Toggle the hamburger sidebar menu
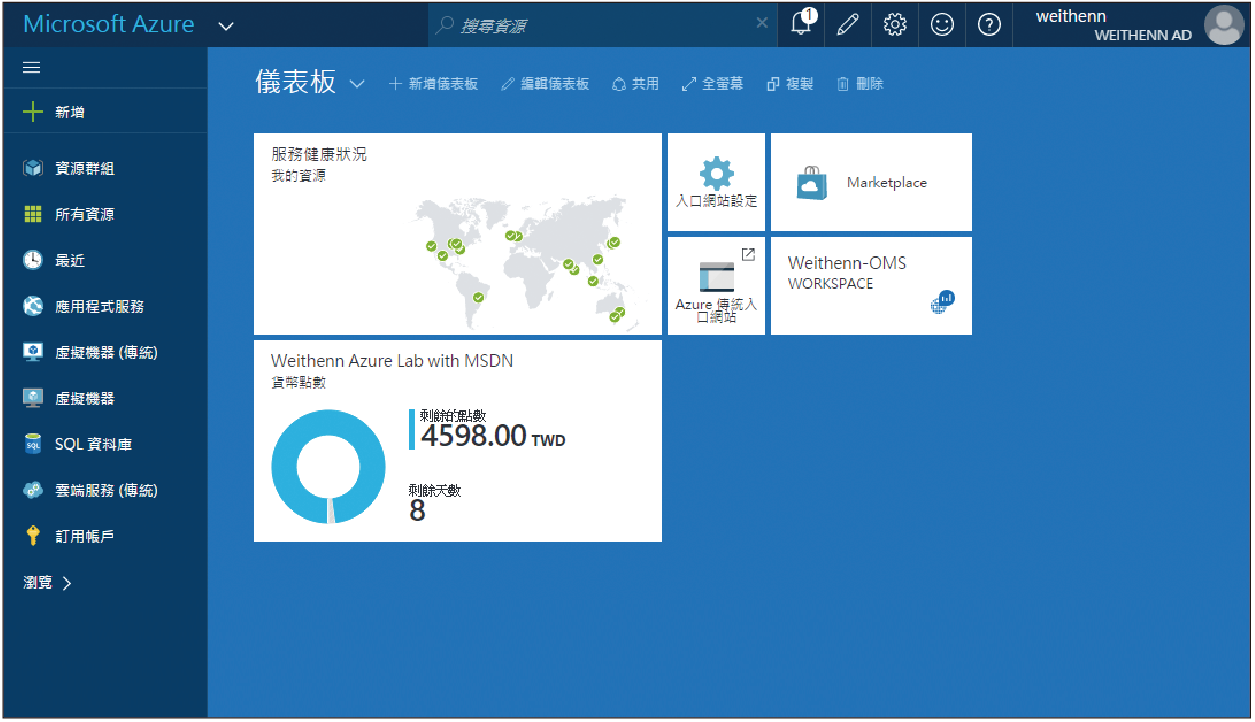The image size is (1255, 722). pyautogui.click(x=32, y=67)
